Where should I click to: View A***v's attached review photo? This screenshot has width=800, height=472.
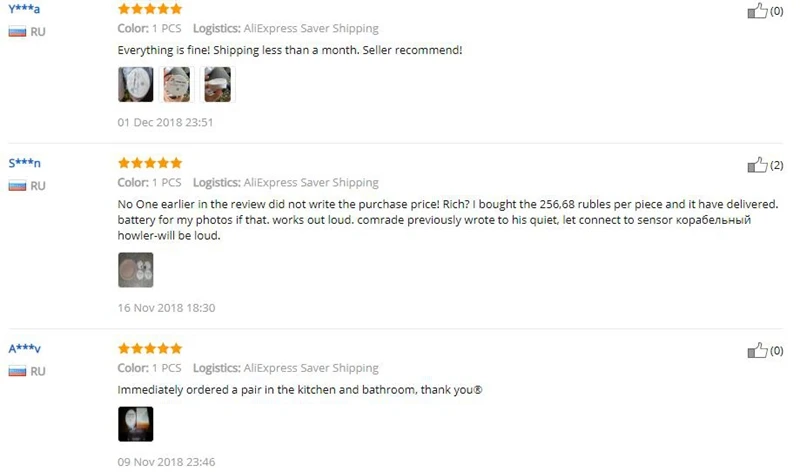click(x=136, y=424)
